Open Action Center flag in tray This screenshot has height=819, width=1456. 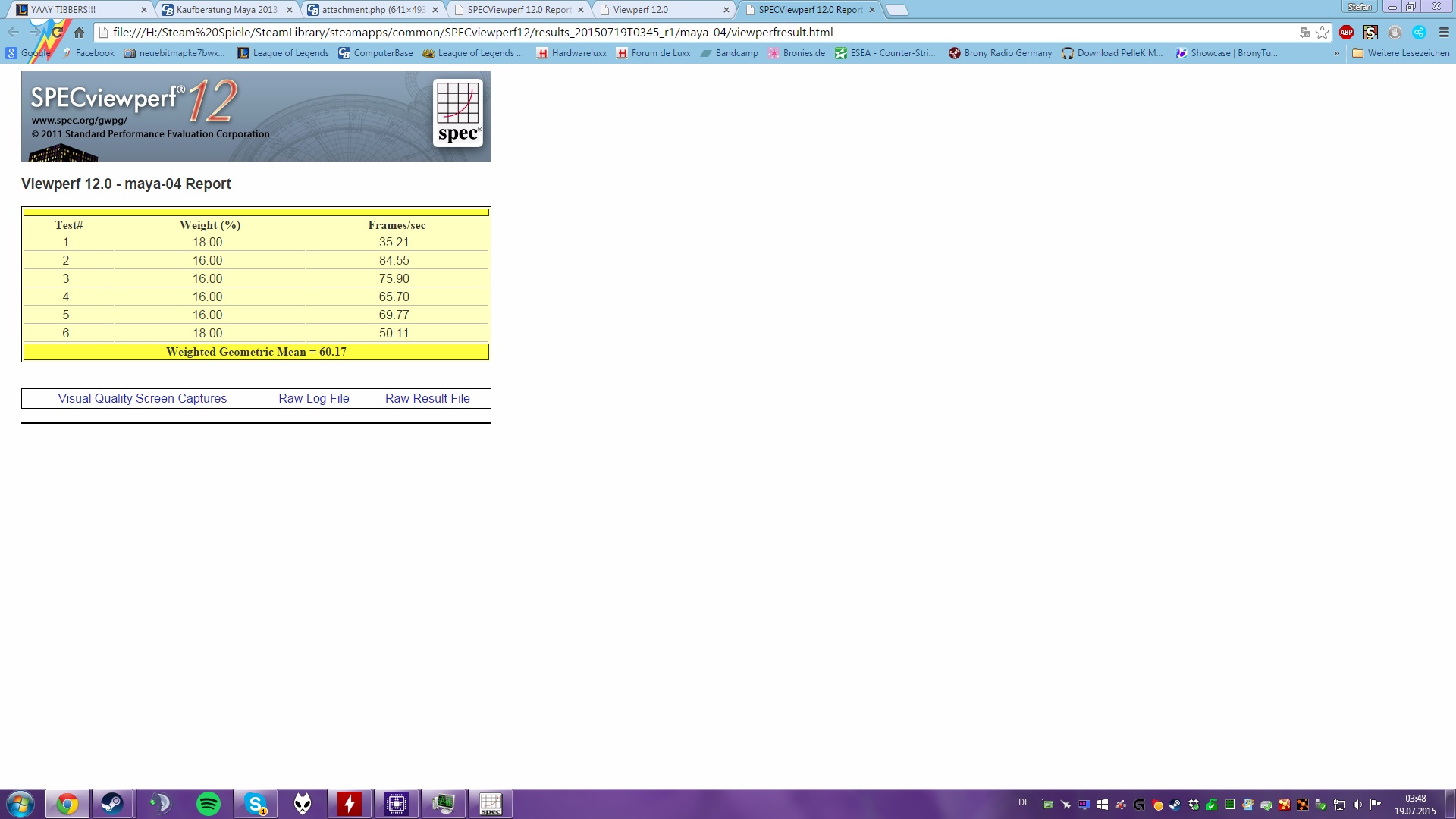[1376, 805]
